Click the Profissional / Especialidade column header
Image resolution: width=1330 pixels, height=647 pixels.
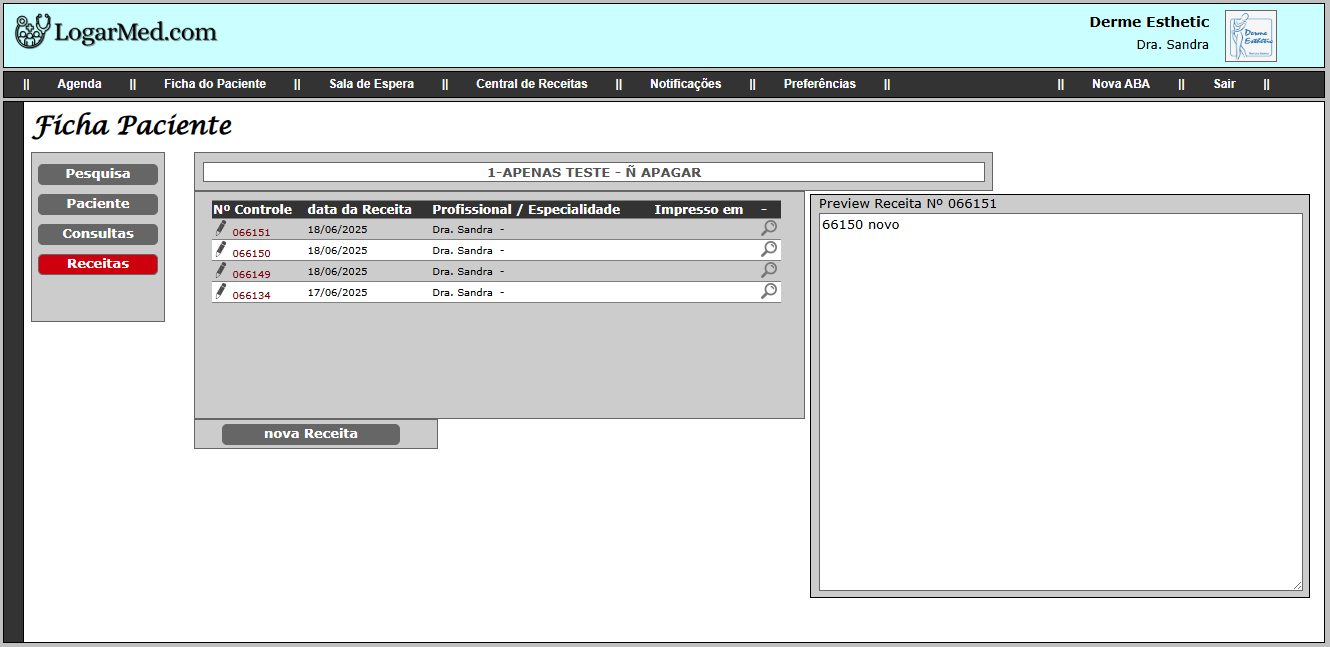pyautogui.click(x=526, y=210)
